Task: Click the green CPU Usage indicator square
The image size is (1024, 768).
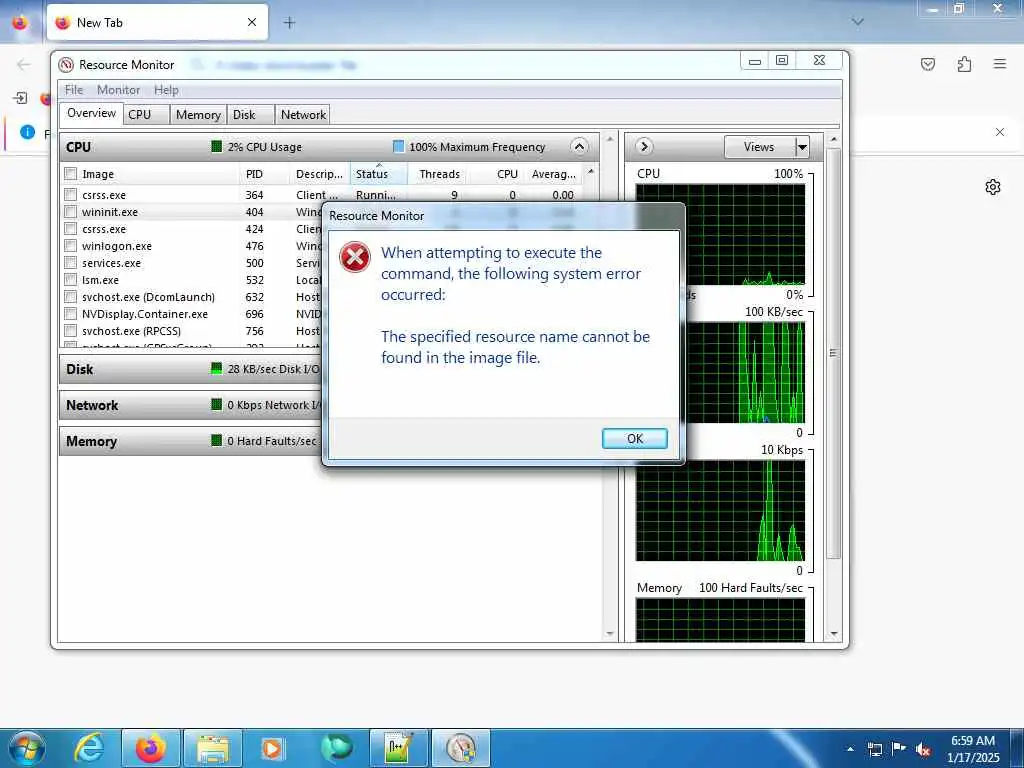Action: [x=217, y=146]
